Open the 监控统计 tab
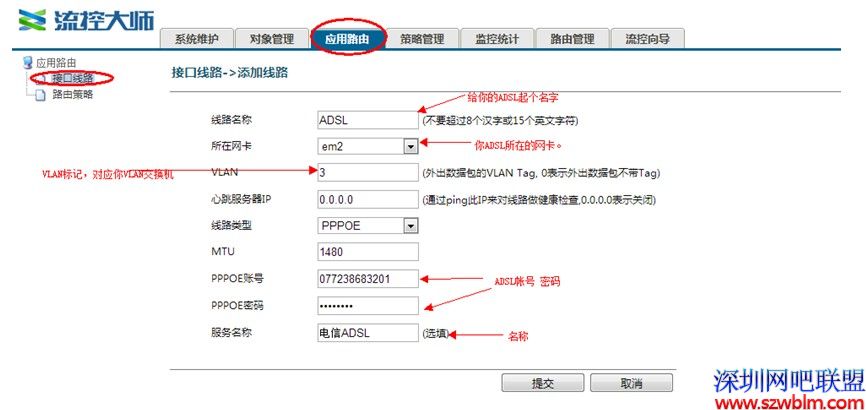866x410 pixels. pos(496,39)
